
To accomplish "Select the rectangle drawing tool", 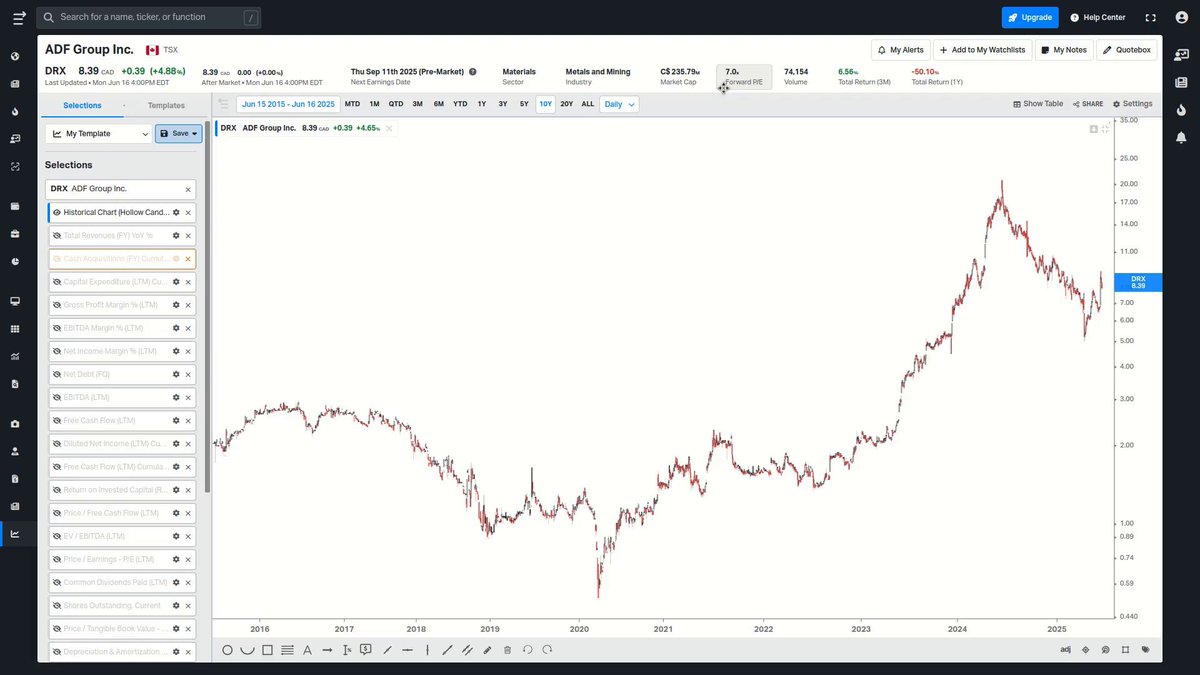I will point(267,650).
